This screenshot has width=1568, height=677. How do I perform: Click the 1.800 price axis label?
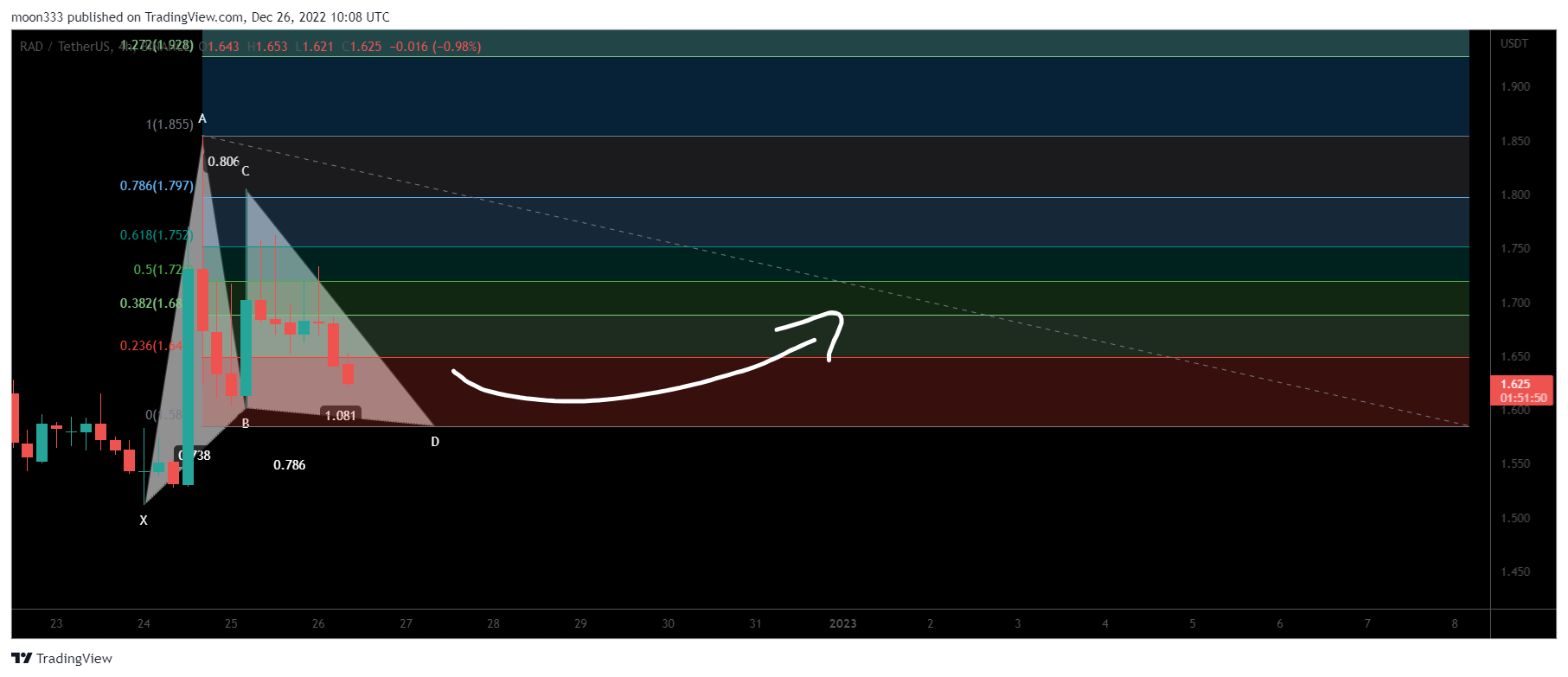pyautogui.click(x=1515, y=195)
